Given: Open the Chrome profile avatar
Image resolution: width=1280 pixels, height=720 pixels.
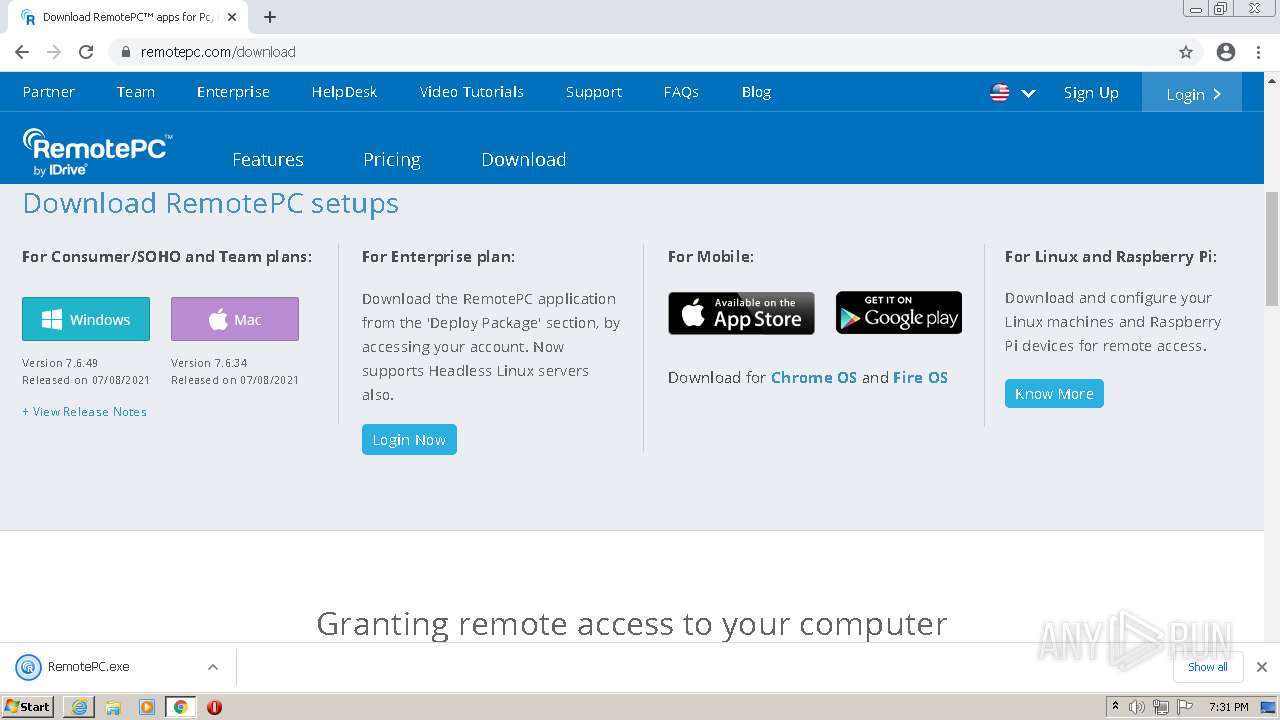Looking at the screenshot, I should (x=1226, y=52).
